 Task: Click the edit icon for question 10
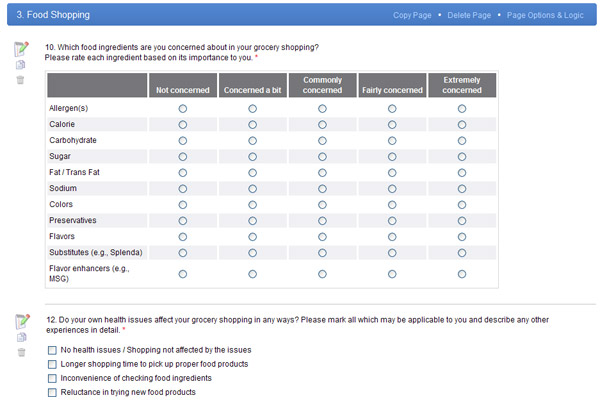(x=21, y=49)
